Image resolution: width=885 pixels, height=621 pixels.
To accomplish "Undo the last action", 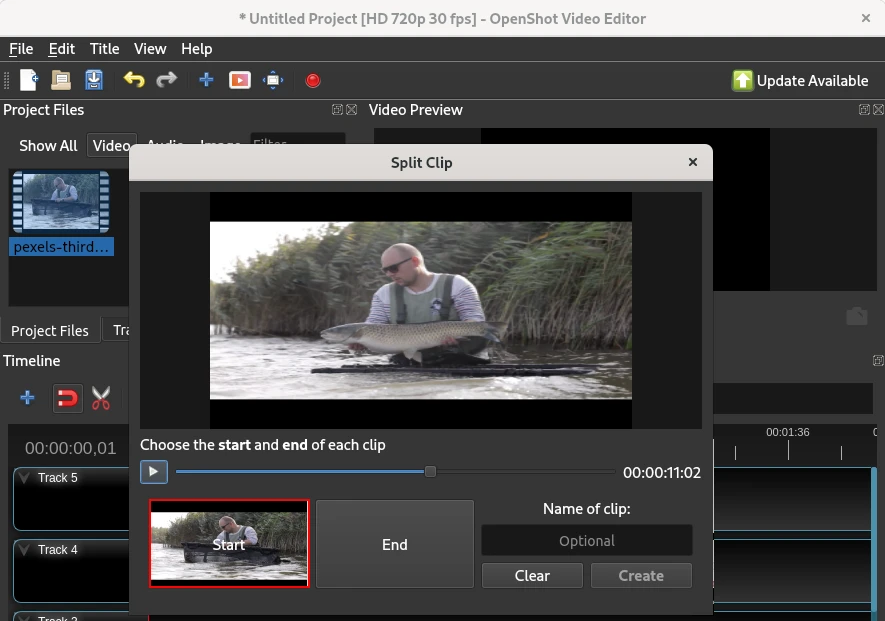I will [133, 80].
